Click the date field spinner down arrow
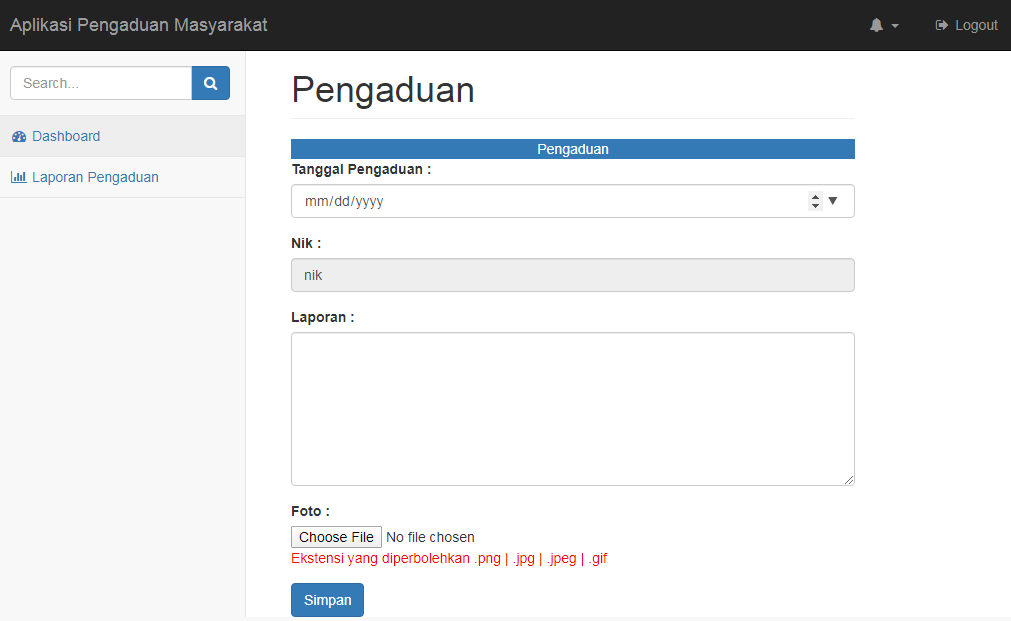Viewport: 1011px width, 621px height. coord(816,206)
